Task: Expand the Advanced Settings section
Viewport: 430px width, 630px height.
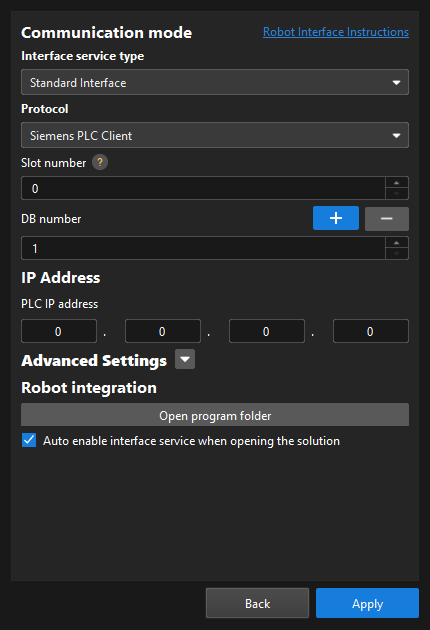Action: (x=185, y=359)
